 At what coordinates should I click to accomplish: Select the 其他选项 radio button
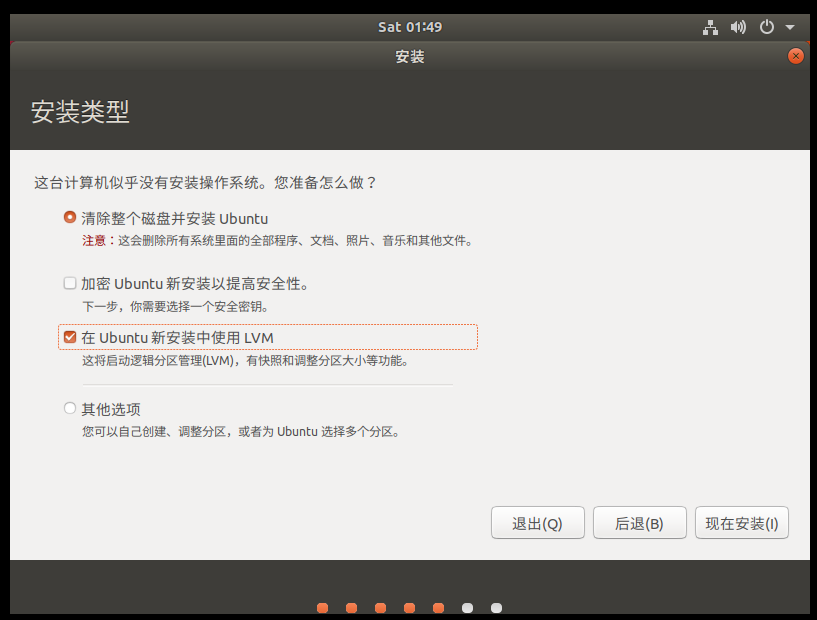click(x=70, y=408)
